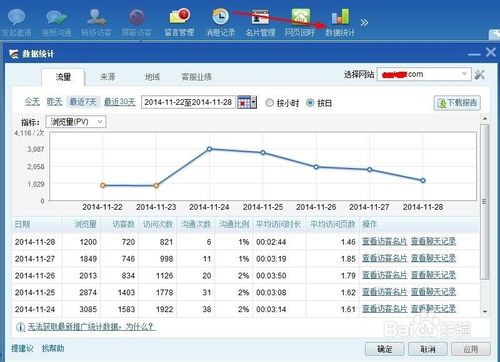Image resolution: width=500 pixels, height=362 pixels.
Task: Click the 网页回呼 web callback icon
Action: coord(300,22)
